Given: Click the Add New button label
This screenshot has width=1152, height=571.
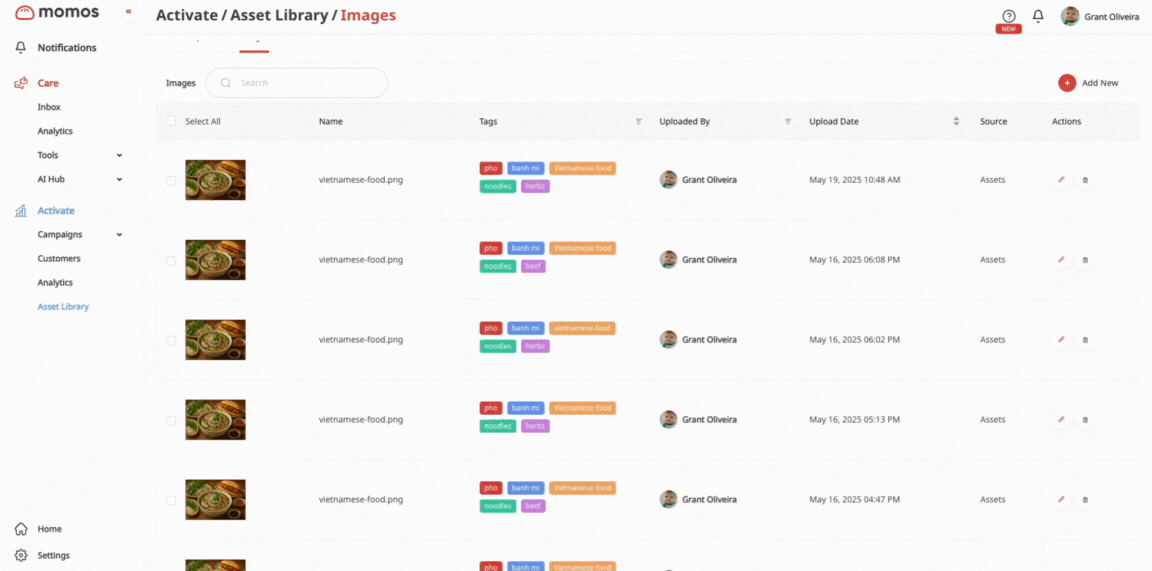Looking at the screenshot, I should point(1100,83).
